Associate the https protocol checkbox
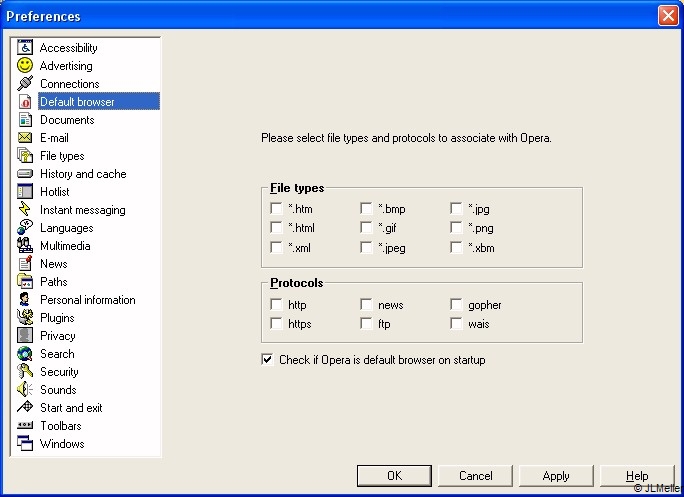Image resolution: width=684 pixels, height=497 pixels. click(276, 323)
